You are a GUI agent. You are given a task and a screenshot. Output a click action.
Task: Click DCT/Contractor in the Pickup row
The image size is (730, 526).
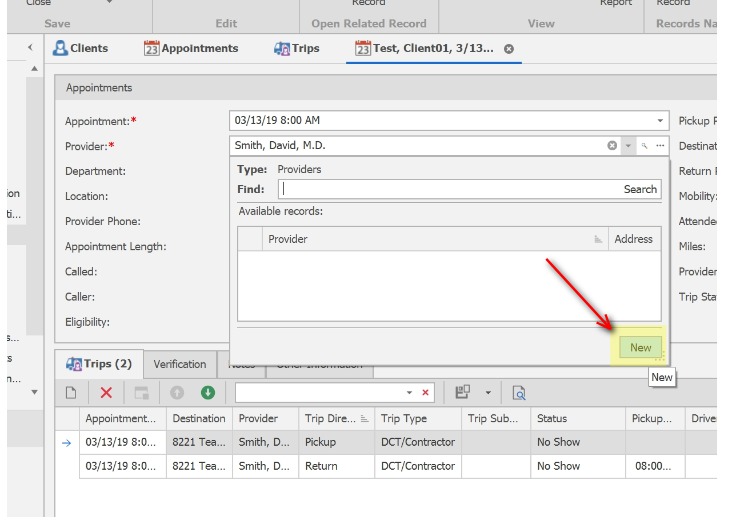[x=418, y=442]
